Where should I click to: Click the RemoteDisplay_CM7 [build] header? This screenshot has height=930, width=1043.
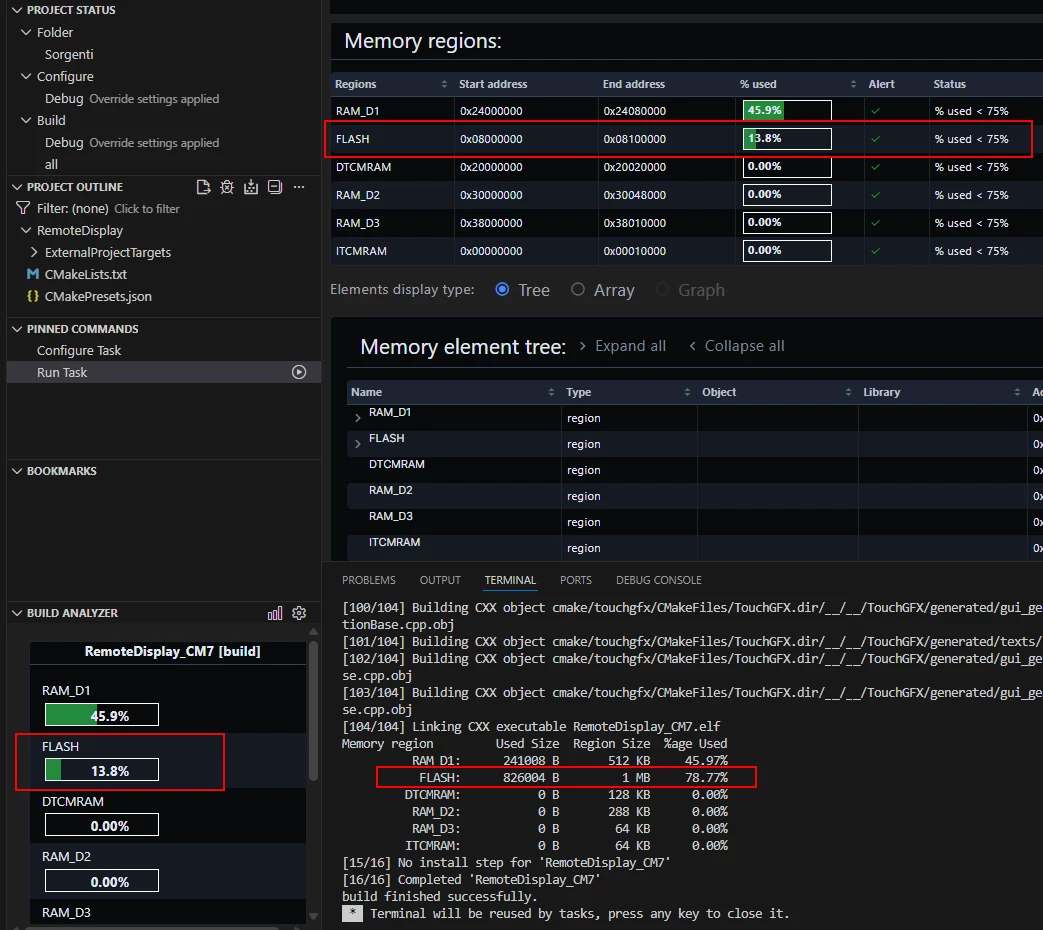point(172,651)
